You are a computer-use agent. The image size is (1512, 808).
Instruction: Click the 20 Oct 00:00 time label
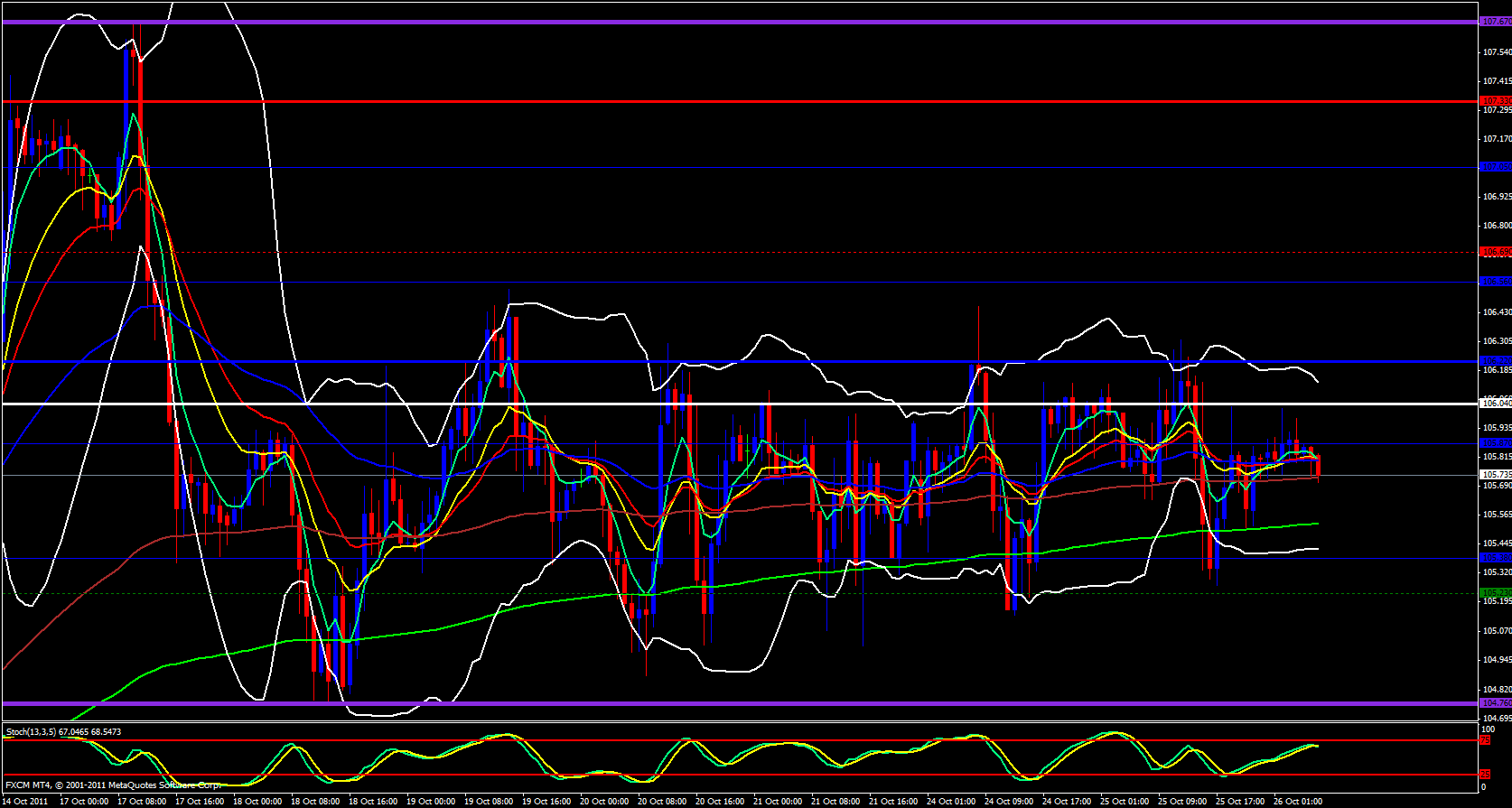point(604,802)
